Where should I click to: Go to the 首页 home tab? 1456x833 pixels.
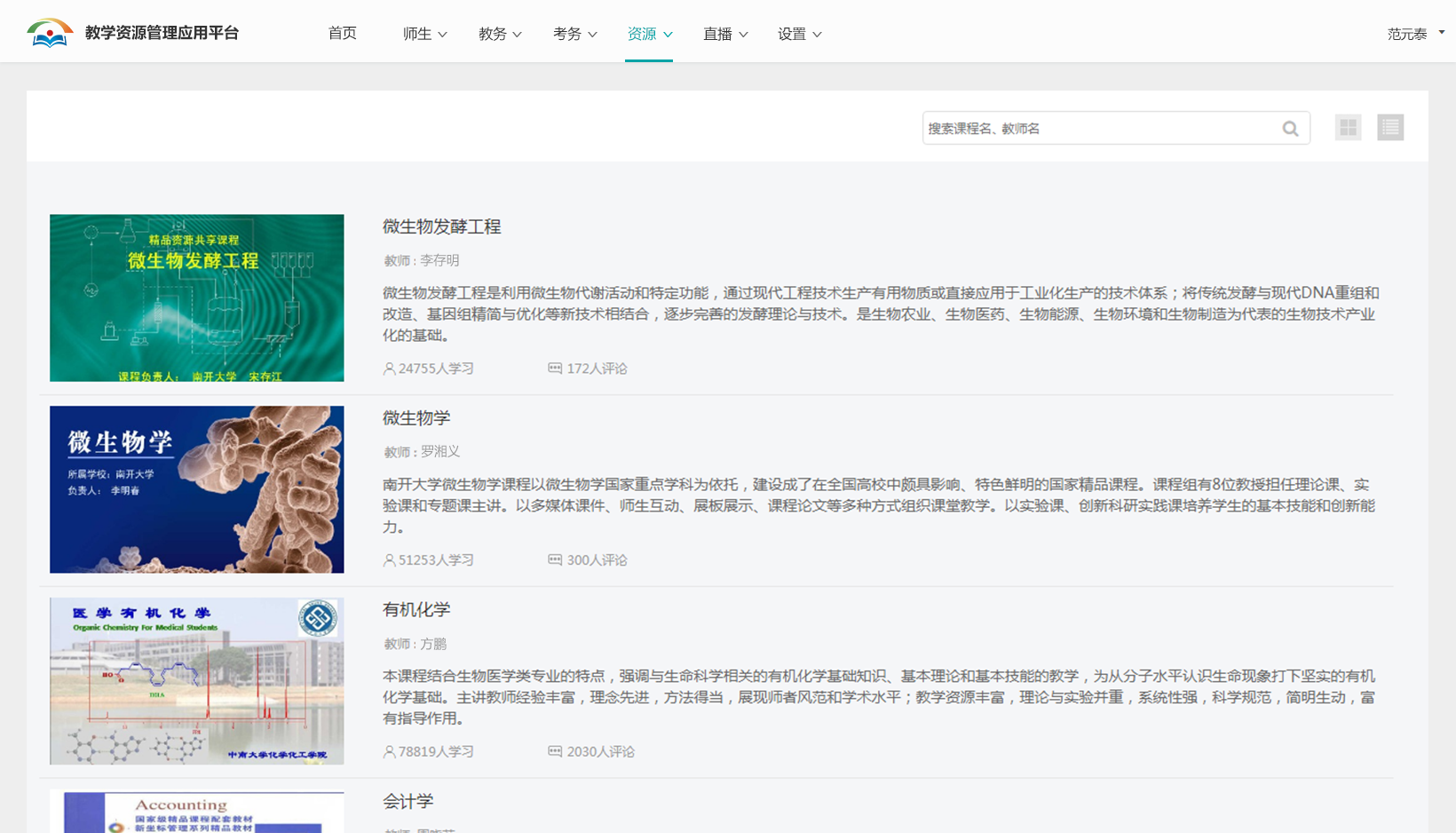pos(342,34)
